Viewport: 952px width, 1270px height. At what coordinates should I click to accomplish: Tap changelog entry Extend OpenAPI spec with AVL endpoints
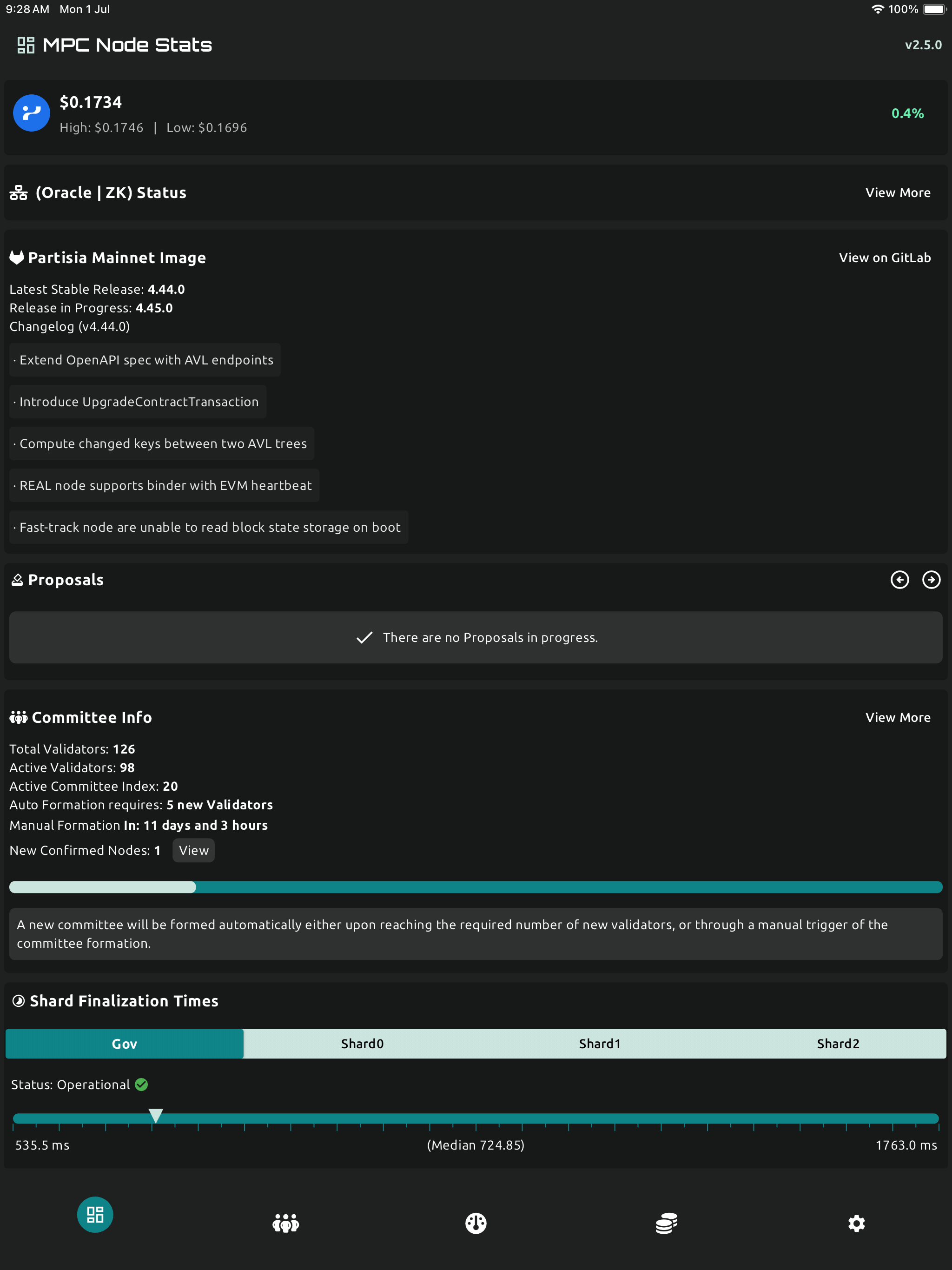tap(145, 360)
